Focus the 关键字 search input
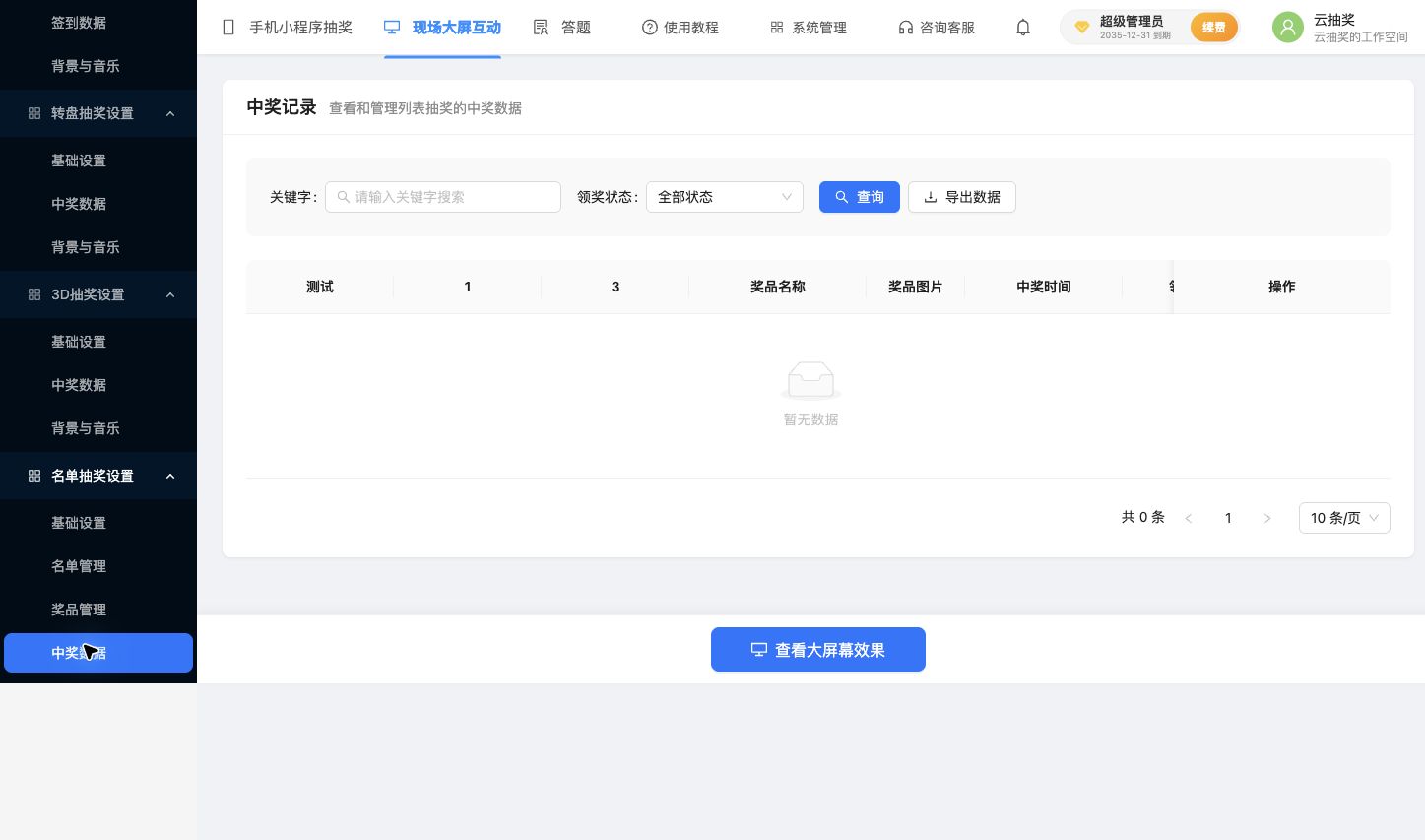This screenshot has width=1425, height=840. (443, 197)
